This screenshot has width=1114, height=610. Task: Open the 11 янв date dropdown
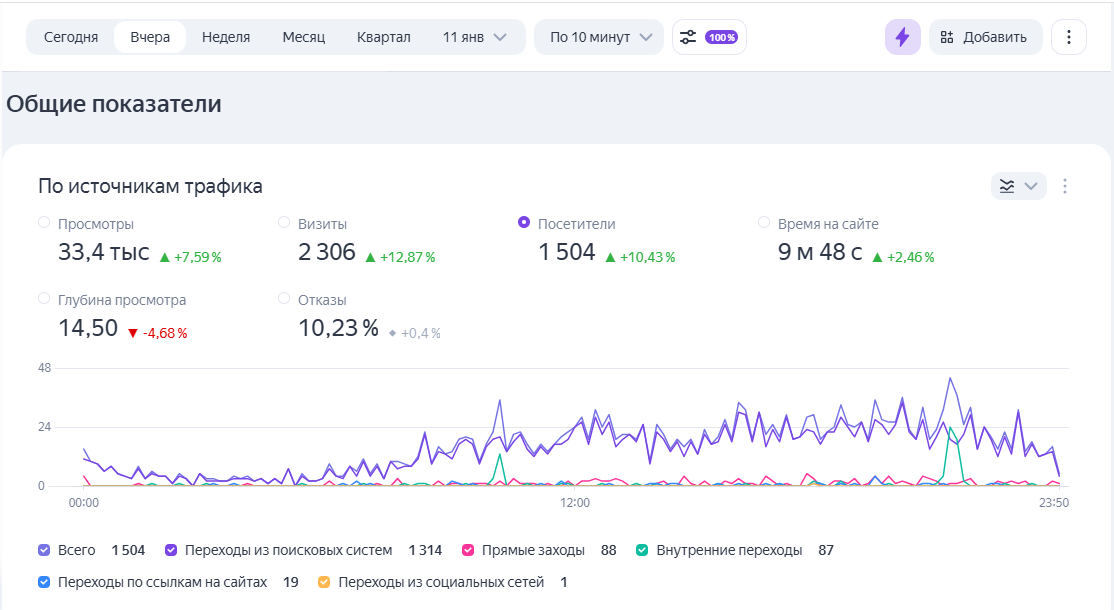click(474, 37)
